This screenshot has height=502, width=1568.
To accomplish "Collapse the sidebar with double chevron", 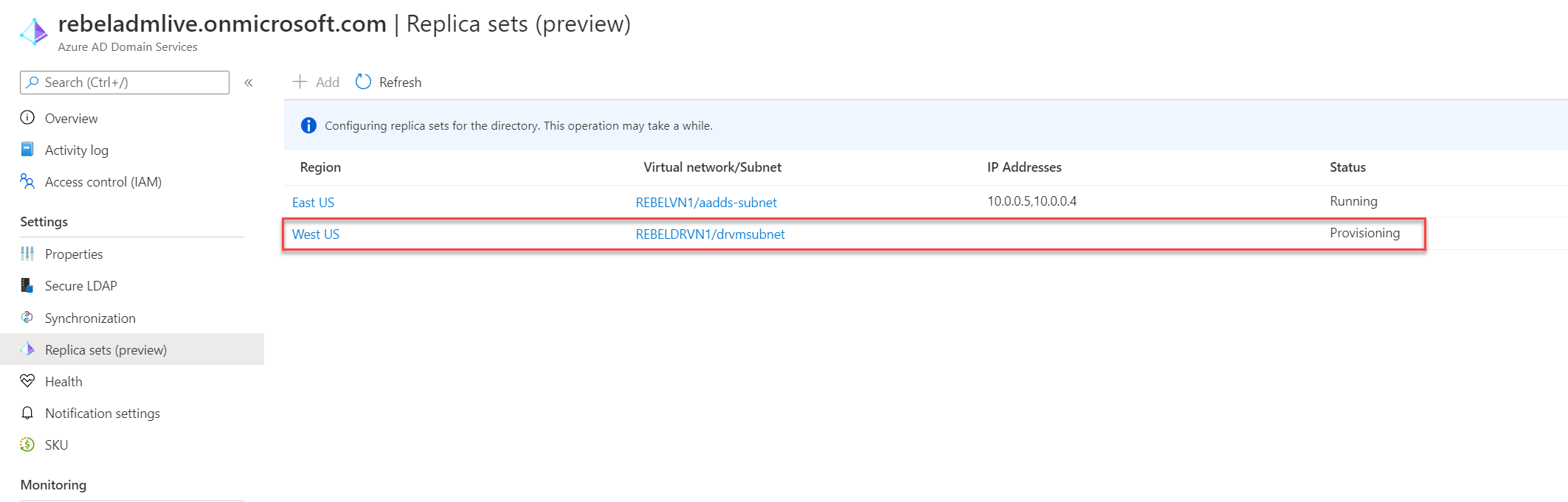I will 249,83.
